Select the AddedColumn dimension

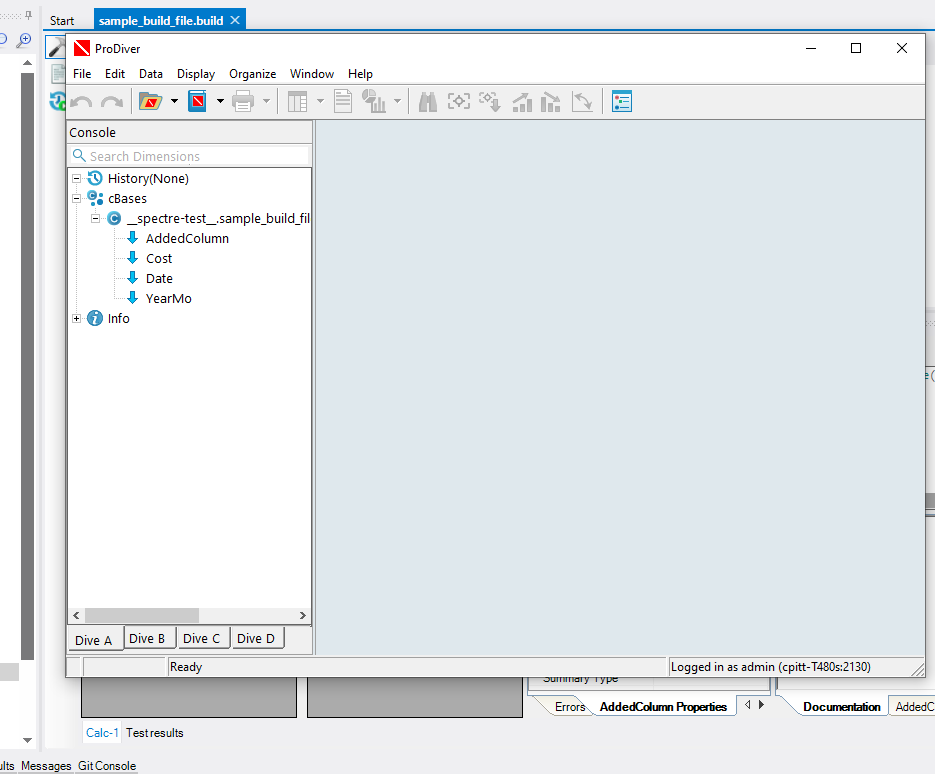coord(187,238)
